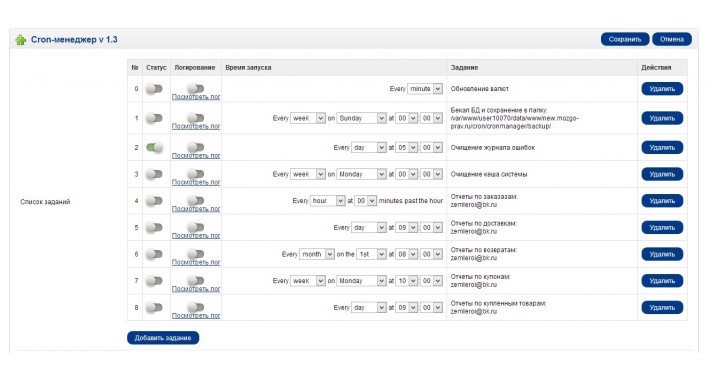Click the 'Действия' column header

(656, 67)
